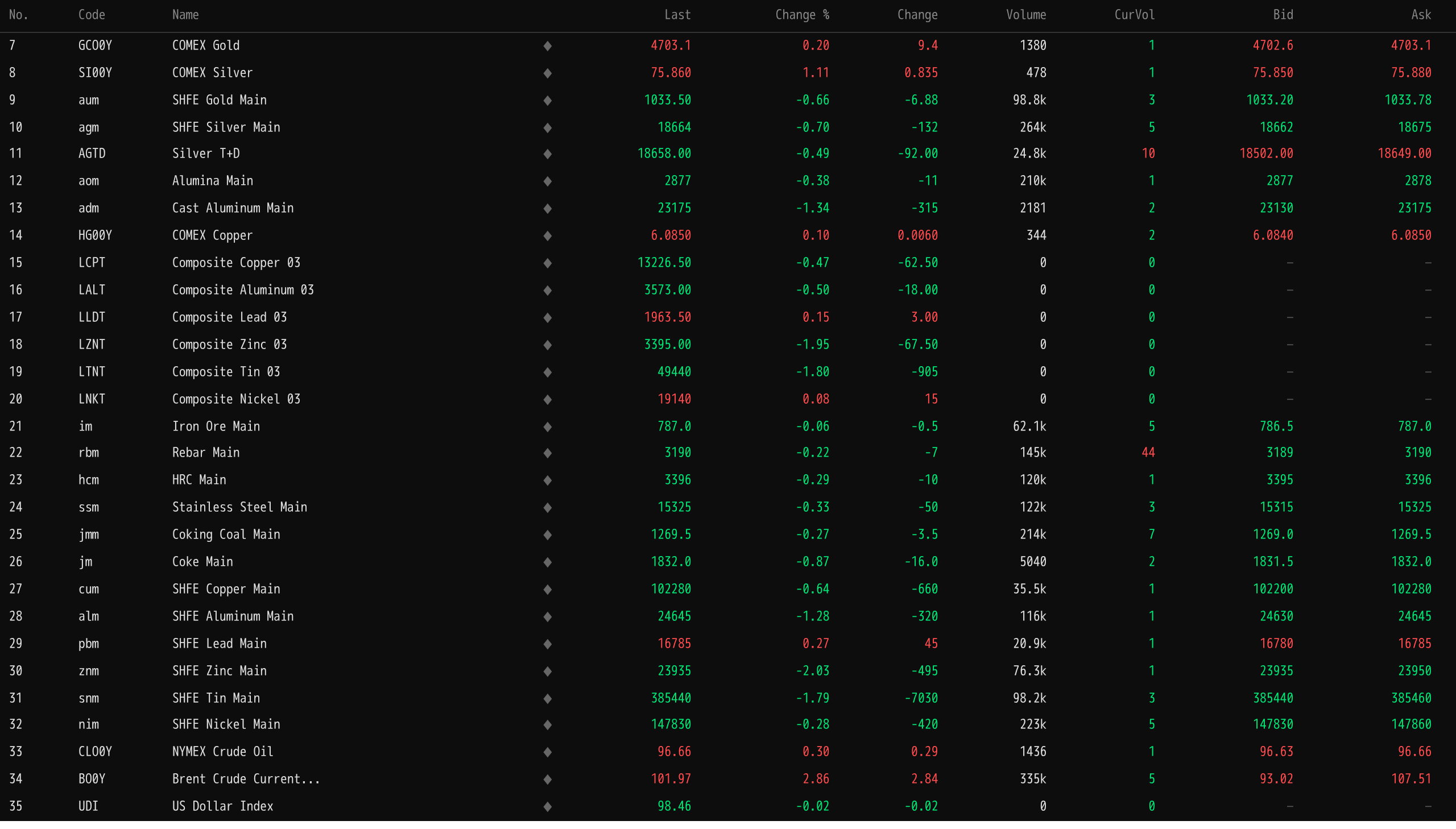This screenshot has width=1456, height=829.
Task: Click SHFE Copper Main last price 102280
Action: click(670, 588)
